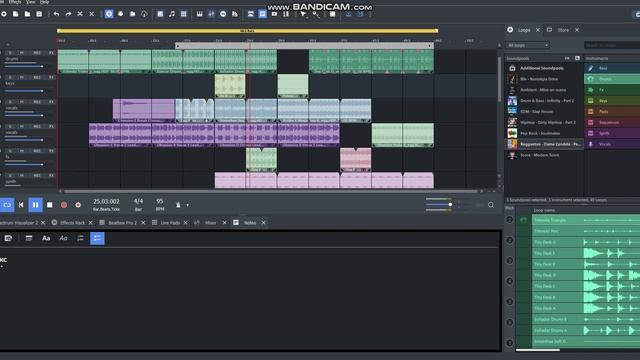The width and height of the screenshot is (640, 360).
Task: Select the Keys instrument category
Action: click(612, 100)
